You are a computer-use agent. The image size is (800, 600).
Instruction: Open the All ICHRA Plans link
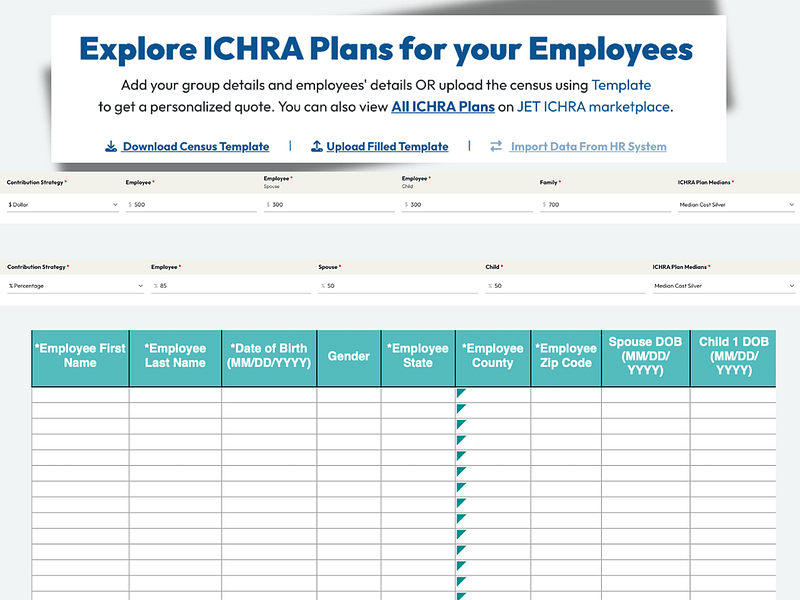[x=443, y=107]
